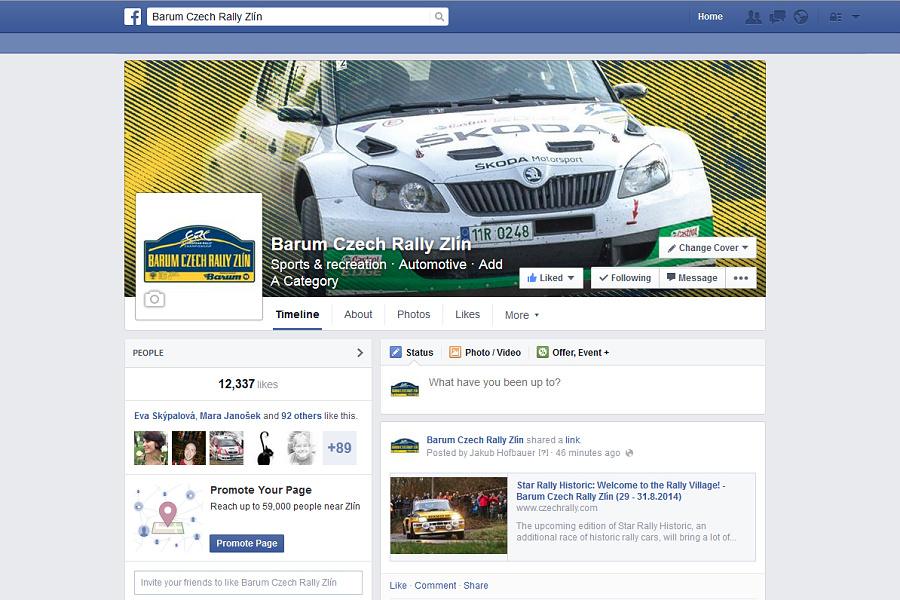This screenshot has width=900, height=600.
Task: Click the [?] help marker beside Jakub Hofbauer
Action: pos(543,453)
